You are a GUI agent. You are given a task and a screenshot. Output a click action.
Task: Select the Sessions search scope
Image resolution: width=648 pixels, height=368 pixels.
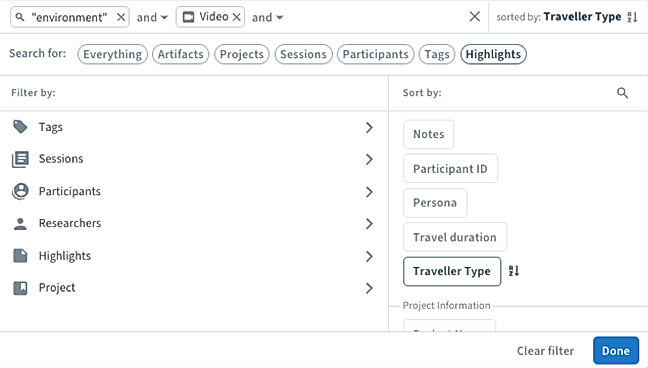303,54
